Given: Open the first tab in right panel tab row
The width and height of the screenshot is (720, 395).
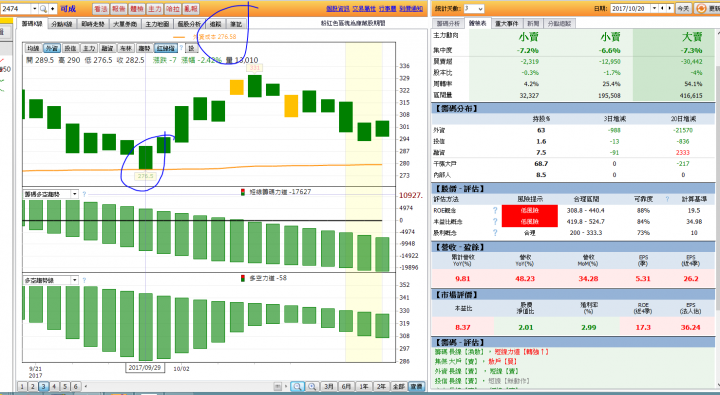Looking at the screenshot, I should click(x=448, y=23).
